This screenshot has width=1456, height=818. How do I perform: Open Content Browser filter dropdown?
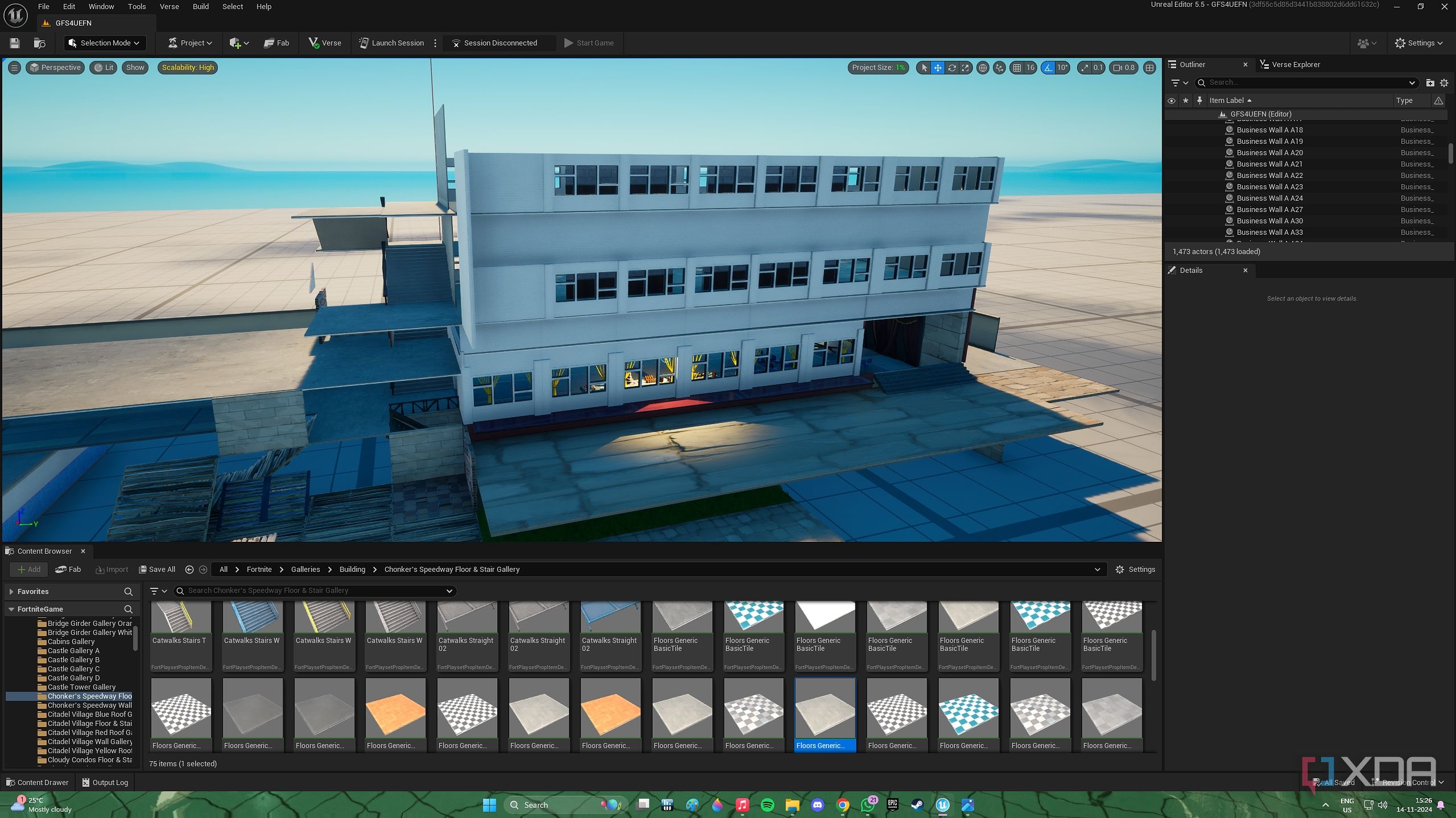158,591
